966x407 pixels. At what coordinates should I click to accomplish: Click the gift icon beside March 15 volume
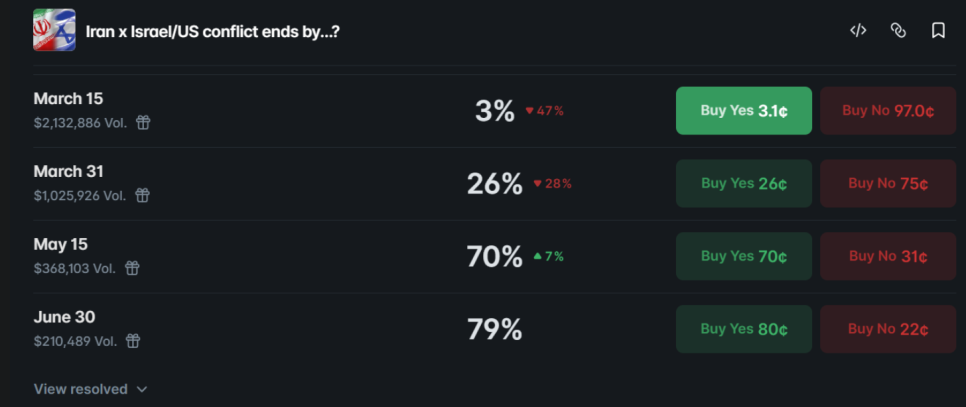(x=143, y=122)
